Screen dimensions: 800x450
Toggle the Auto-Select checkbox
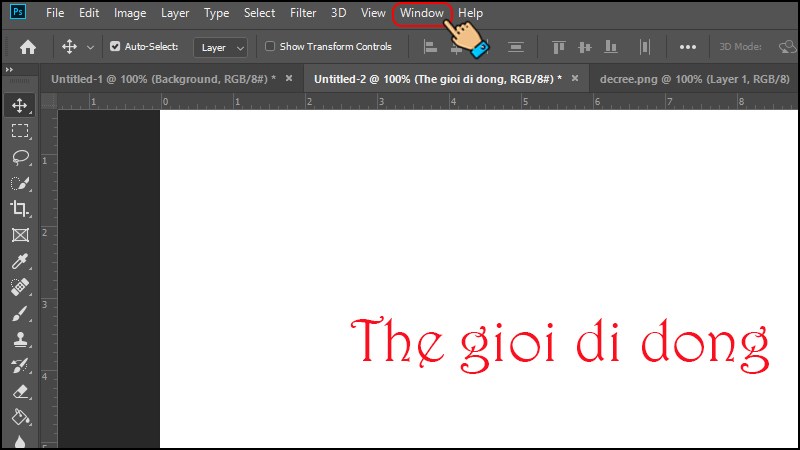(115, 46)
